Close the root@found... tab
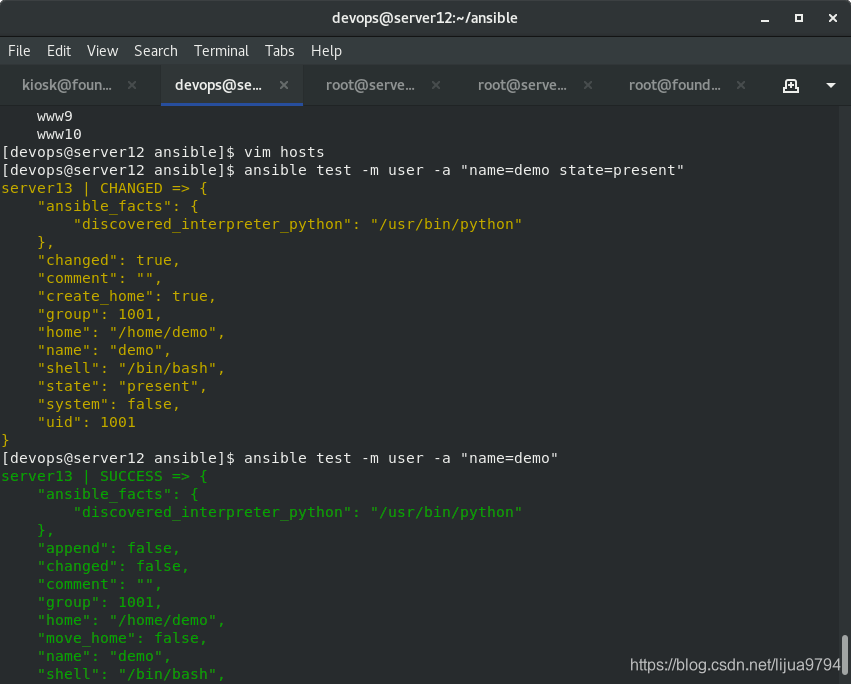851x684 pixels. [741, 85]
